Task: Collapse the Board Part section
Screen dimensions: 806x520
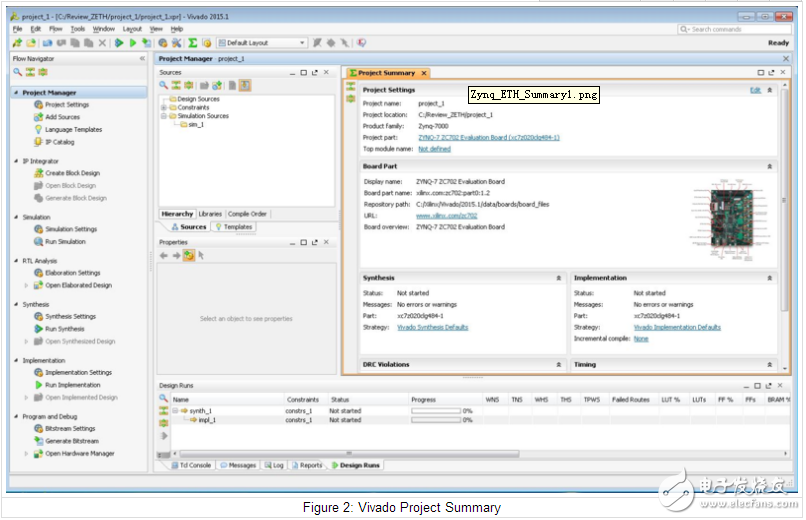Action: [x=769, y=166]
